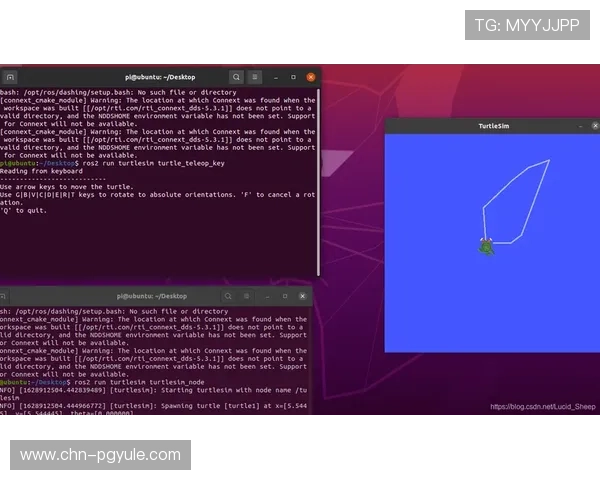This screenshot has height=480, width=600.
Task: Open search in the top terminal window
Action: (236, 77)
